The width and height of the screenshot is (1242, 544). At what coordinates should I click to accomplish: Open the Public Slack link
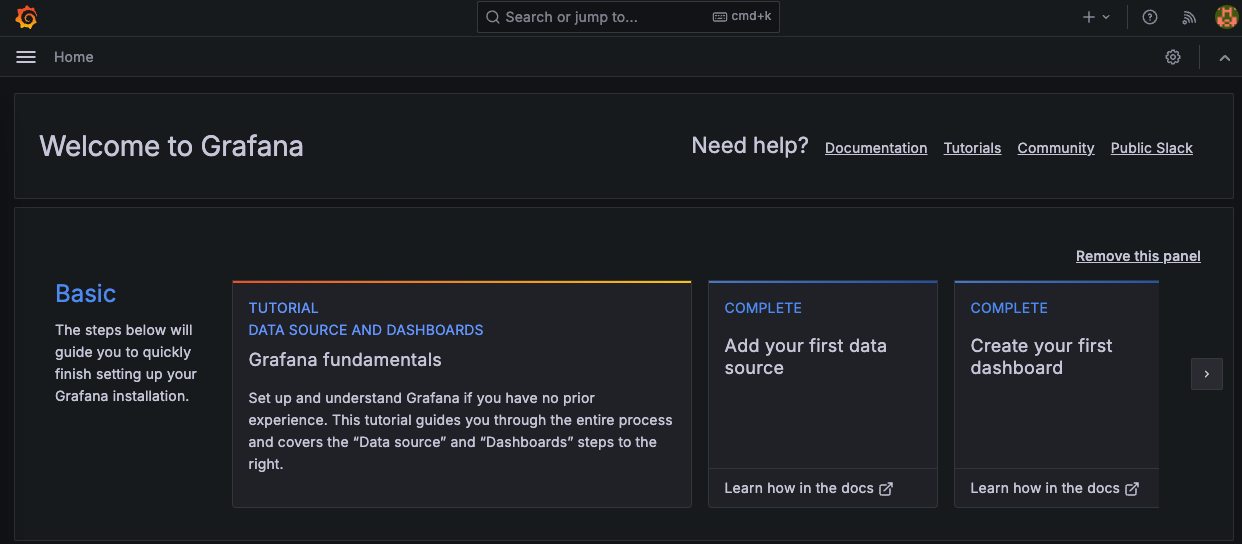pos(1152,148)
